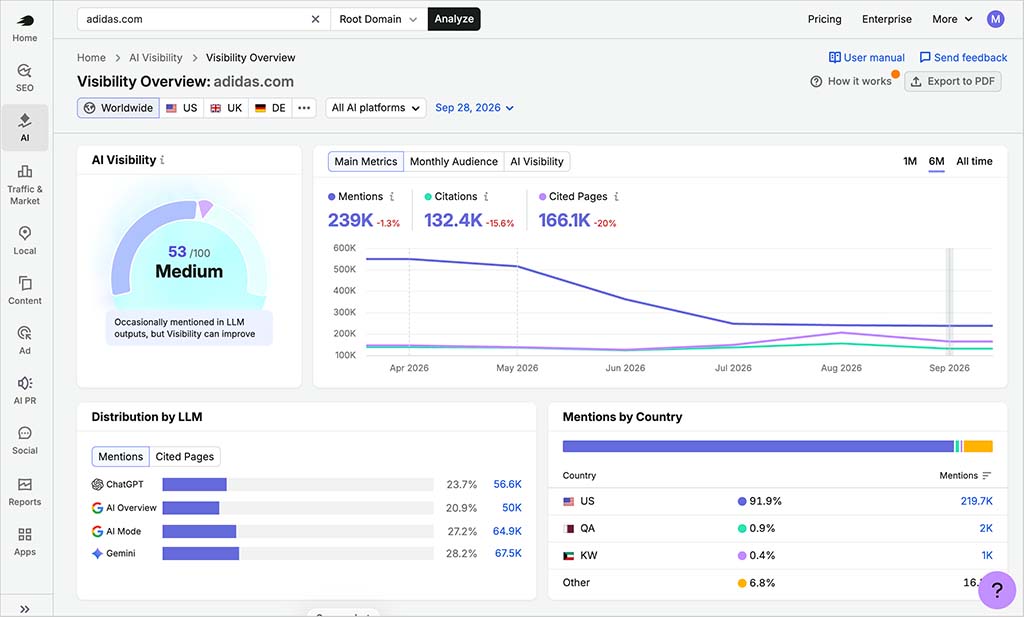Select Cited Pages toggle in Distribution by LLM
This screenshot has height=617, width=1024.
point(185,456)
